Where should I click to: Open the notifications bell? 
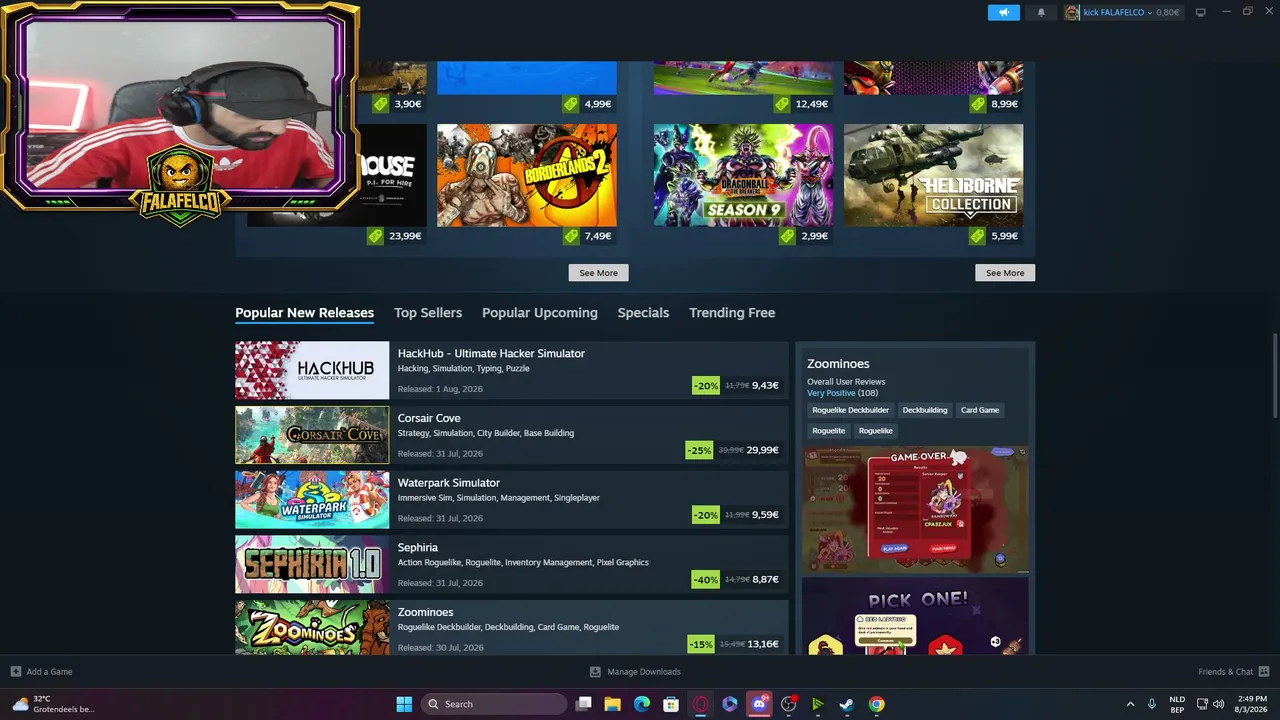1041,12
